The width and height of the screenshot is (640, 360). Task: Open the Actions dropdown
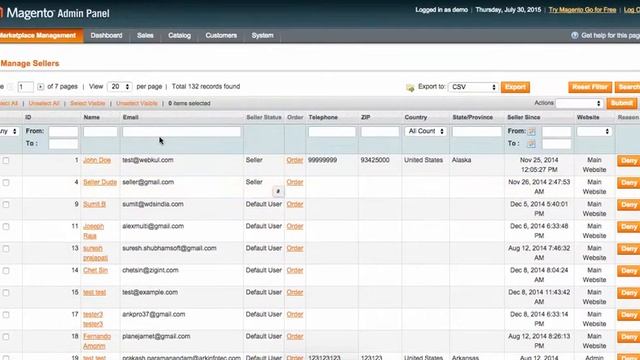(x=579, y=103)
